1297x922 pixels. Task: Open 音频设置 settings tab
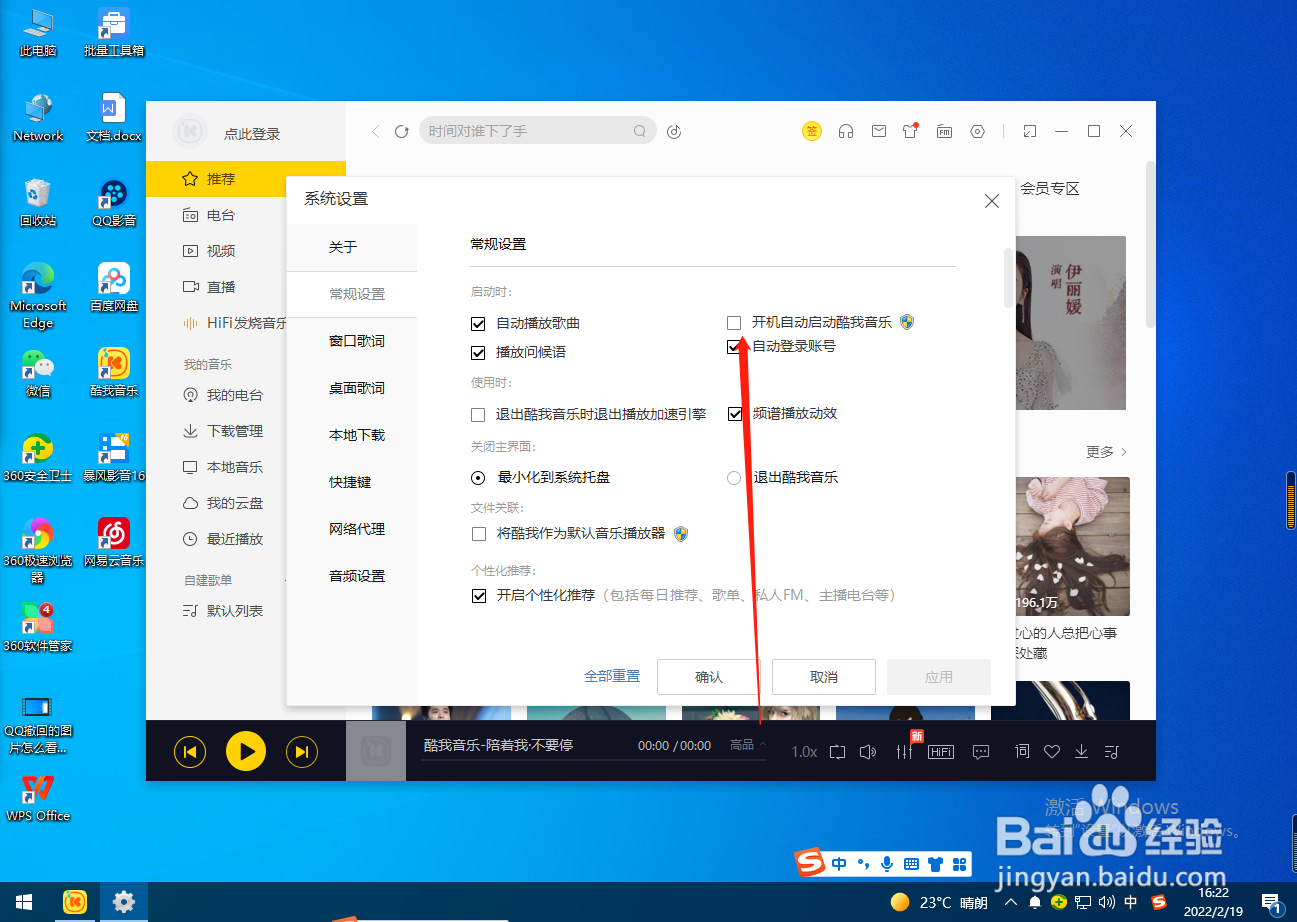click(352, 576)
